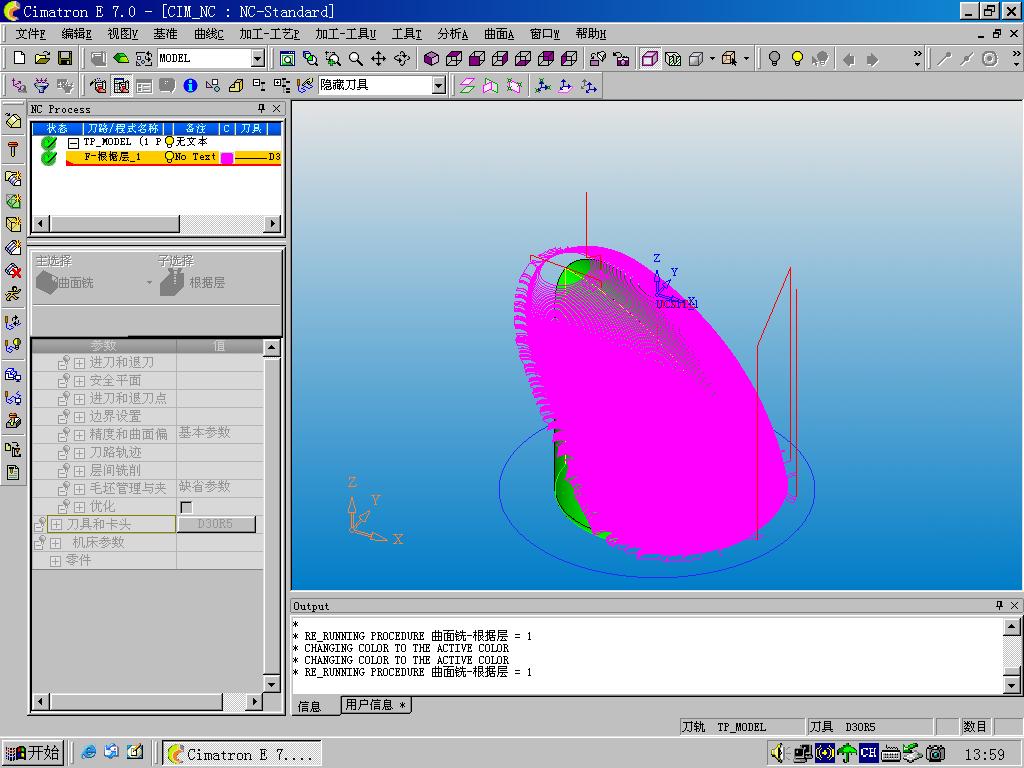Expand the 安全平面 parameter group
Screen dimensions: 1024x768
click(78, 381)
